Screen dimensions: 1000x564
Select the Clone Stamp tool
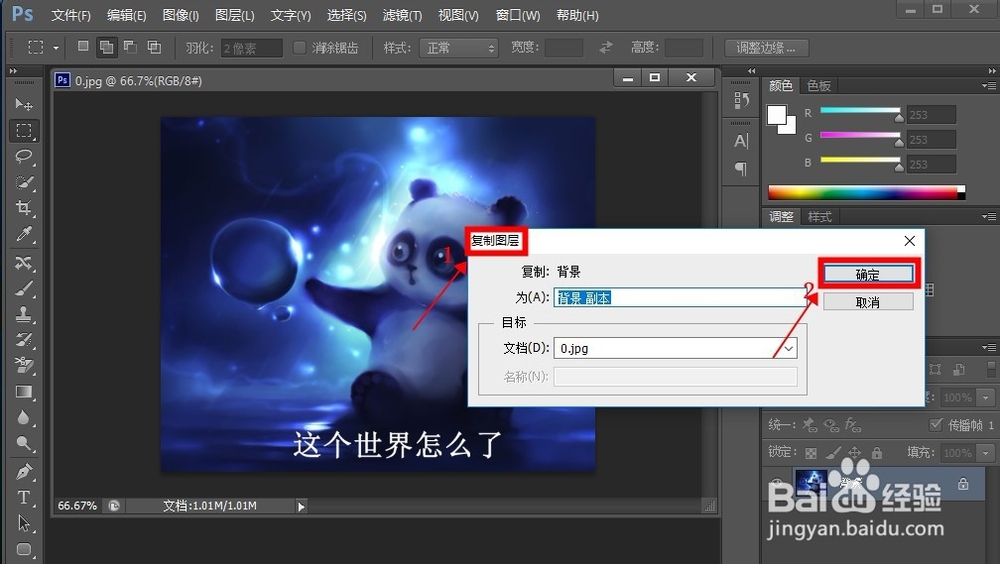(x=24, y=314)
